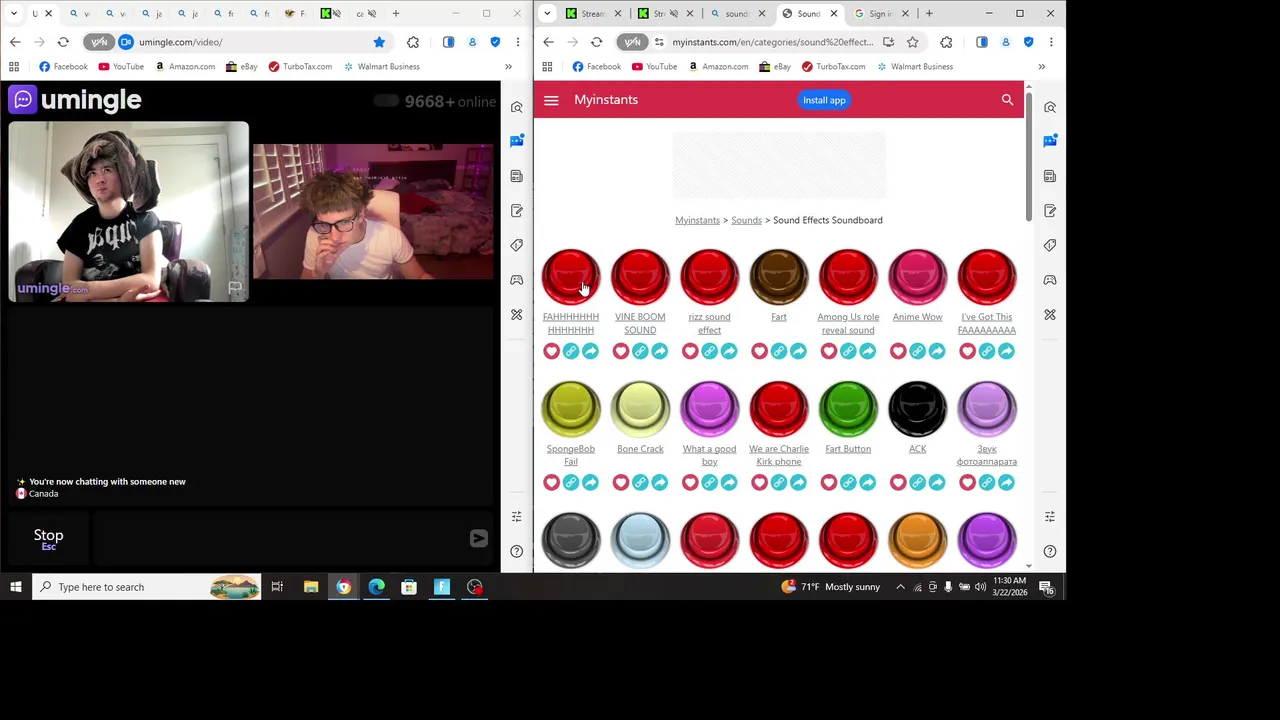Viewport: 1280px width, 720px height.
Task: Open the Myinstants breadcrumb link
Action: point(697,220)
